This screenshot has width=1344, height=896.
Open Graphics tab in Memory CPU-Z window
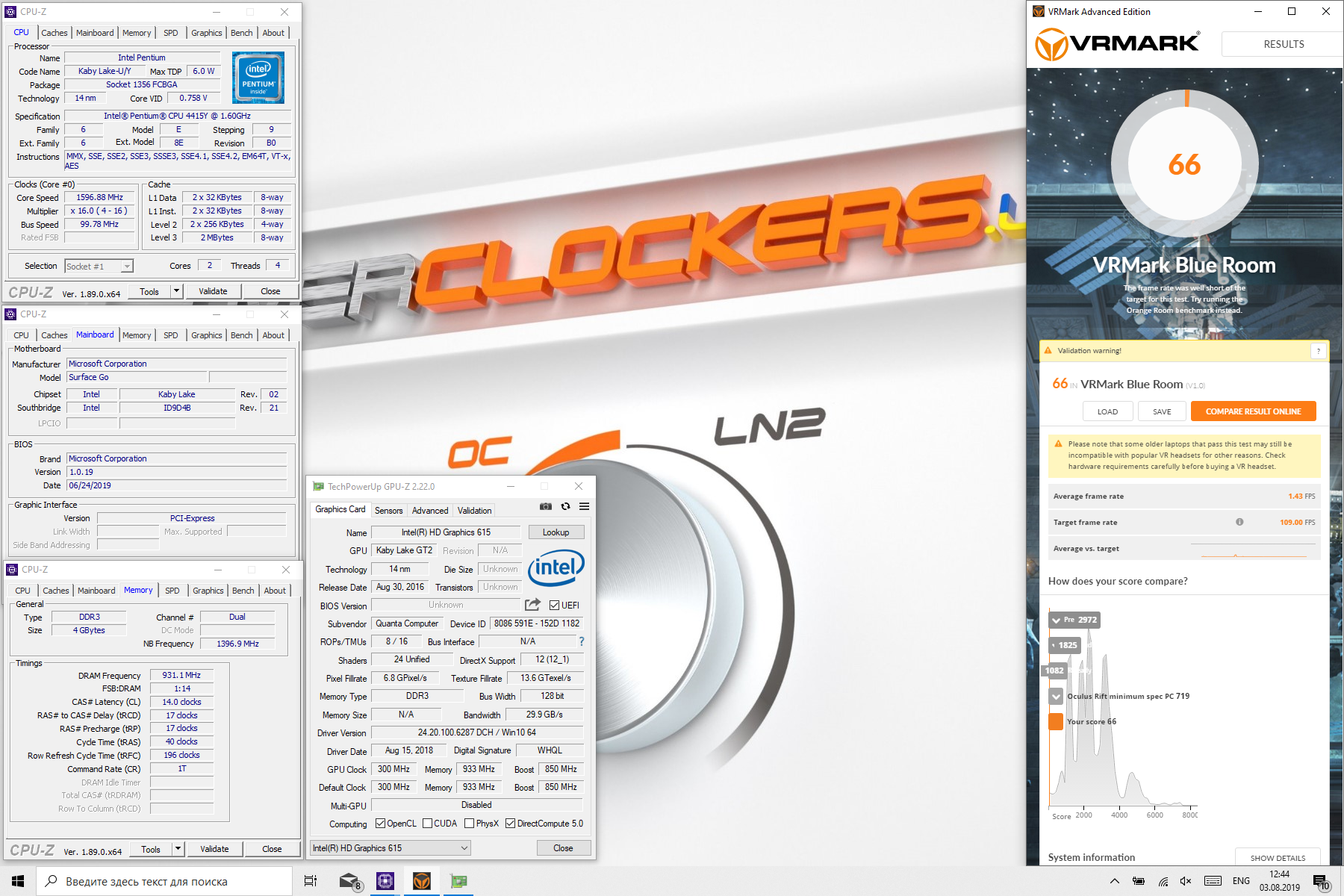point(208,591)
